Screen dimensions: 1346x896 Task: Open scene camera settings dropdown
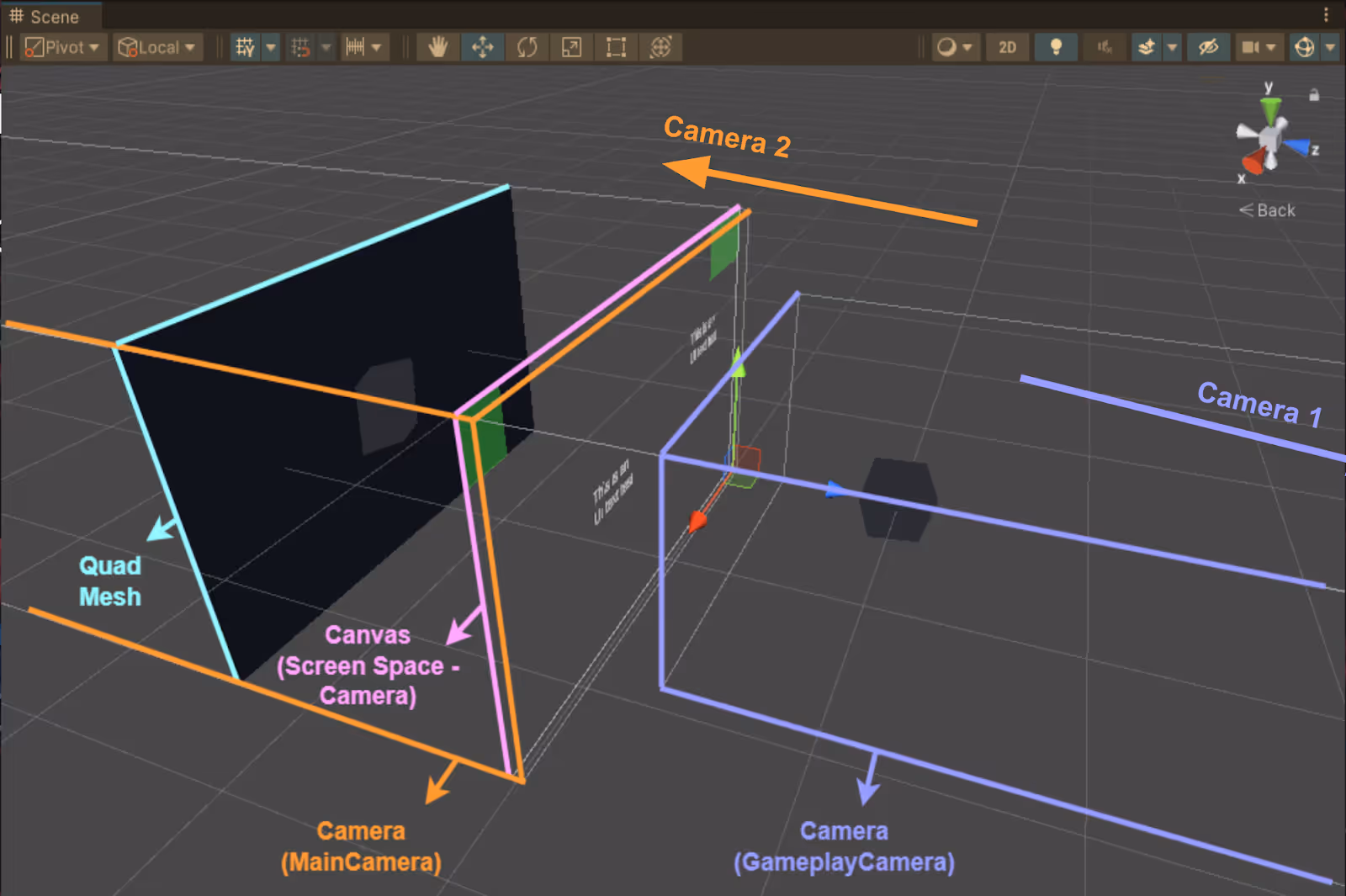point(1259,47)
